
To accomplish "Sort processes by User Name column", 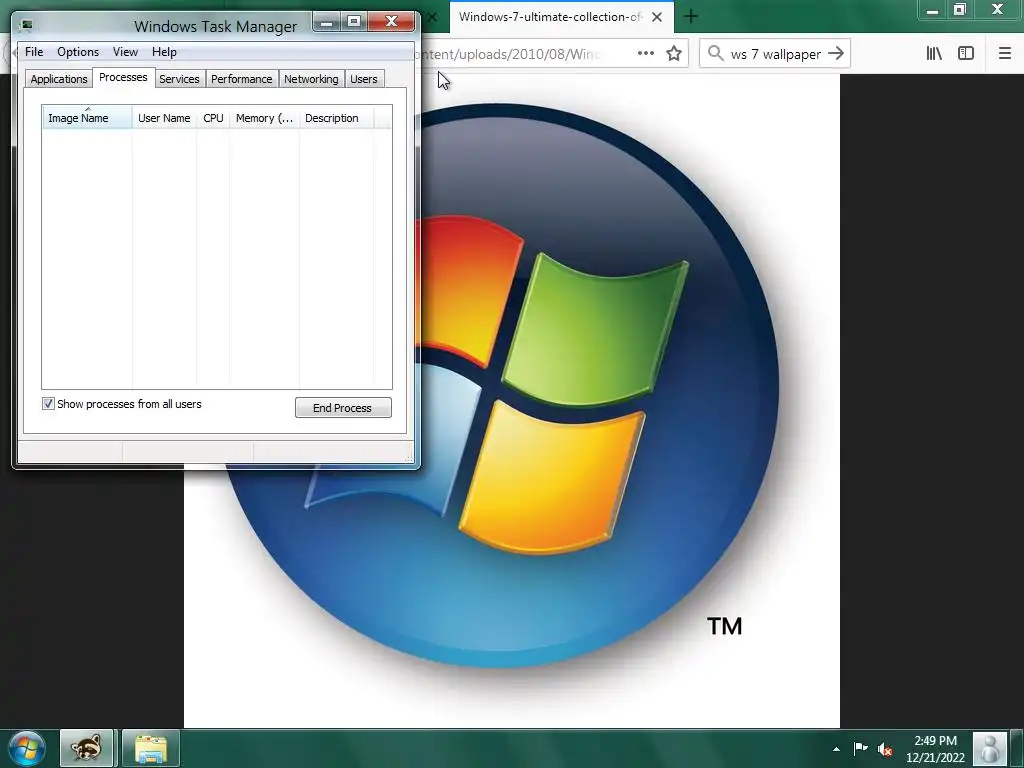I will [x=164, y=118].
